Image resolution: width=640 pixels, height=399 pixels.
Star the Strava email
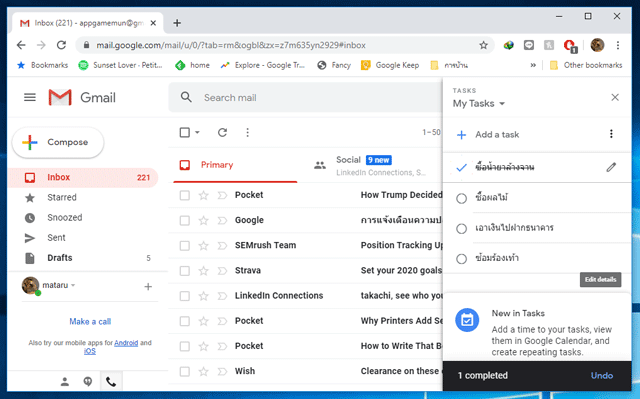[203, 271]
